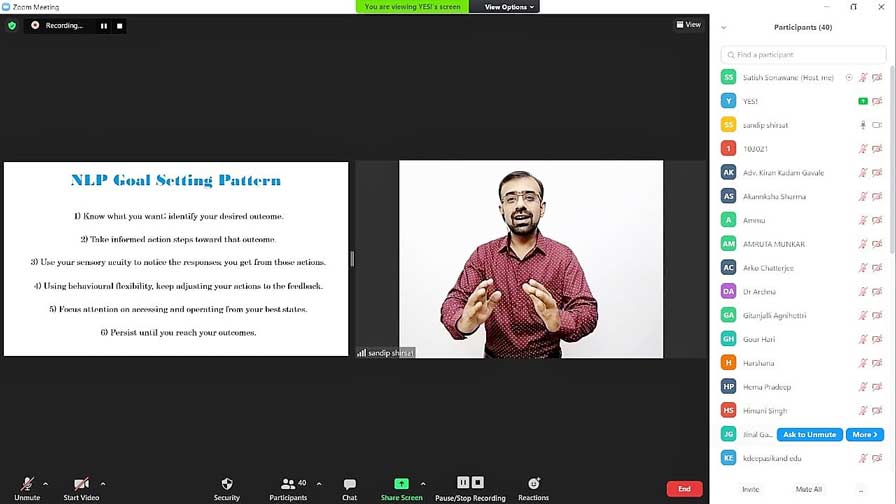Toggle mute icon for Akannksha Sharma
Viewport: 896px width, 504px height.
tap(862, 197)
